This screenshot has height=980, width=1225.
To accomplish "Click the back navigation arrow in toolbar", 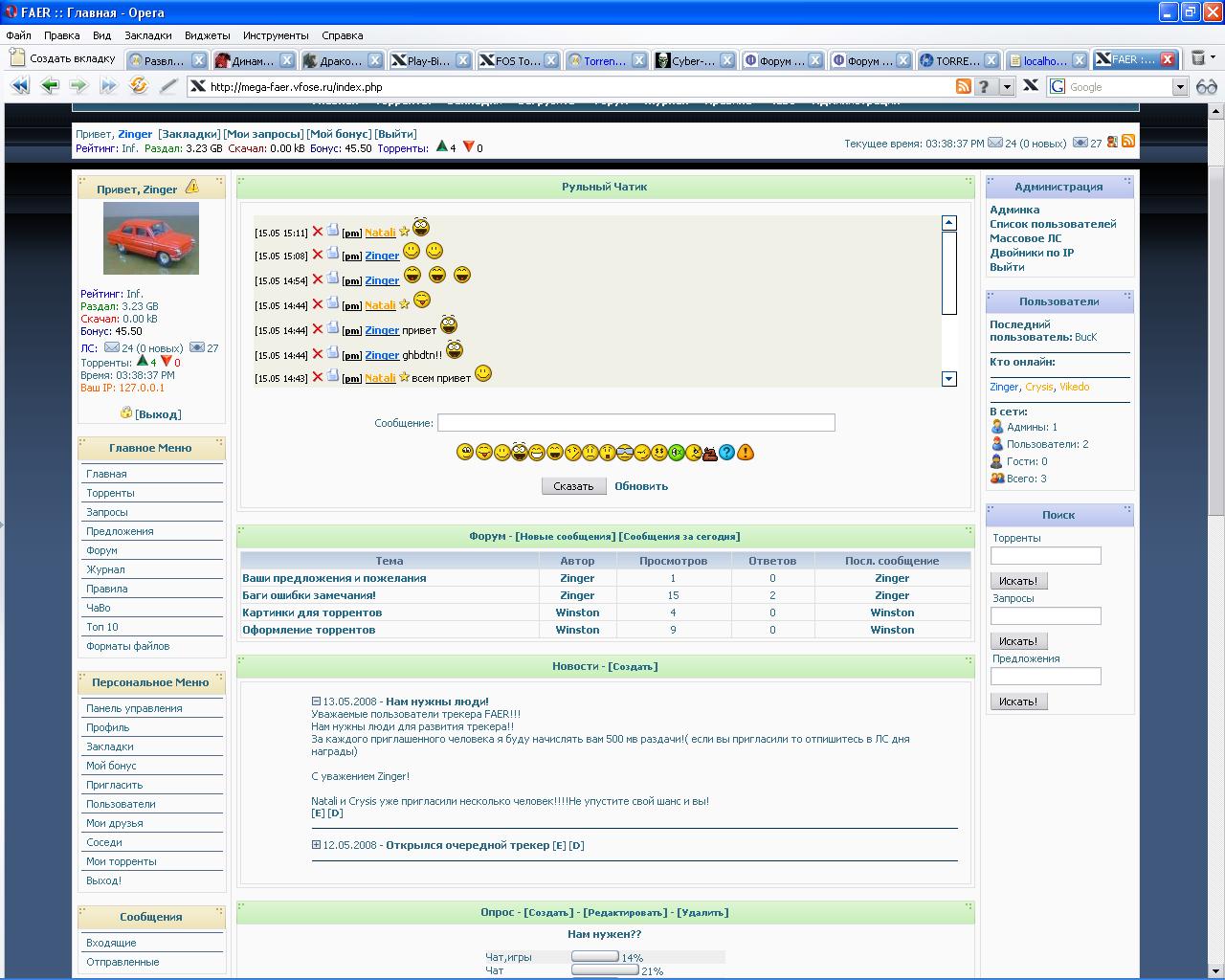I will pyautogui.click(x=50, y=86).
